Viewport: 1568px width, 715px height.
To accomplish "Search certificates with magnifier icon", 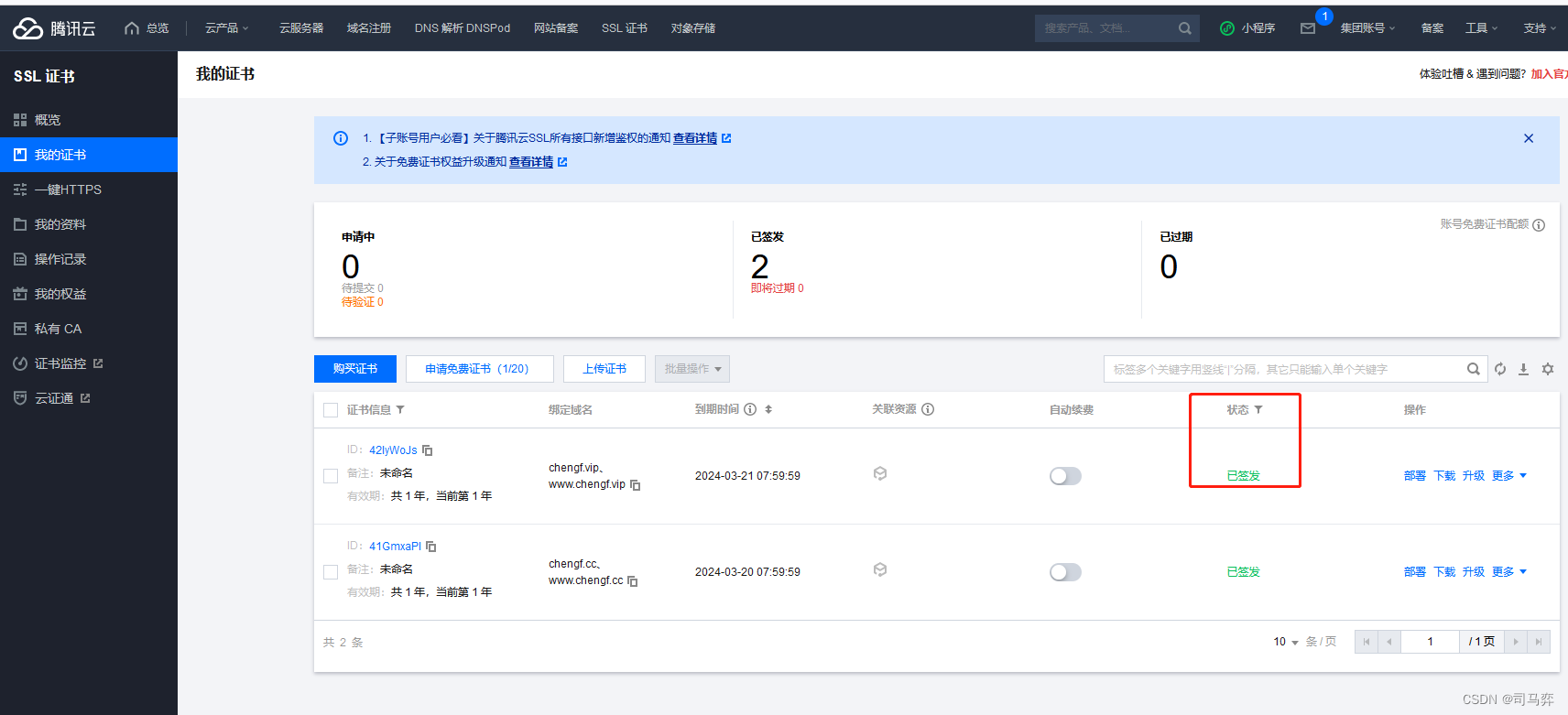I will 1473,369.
